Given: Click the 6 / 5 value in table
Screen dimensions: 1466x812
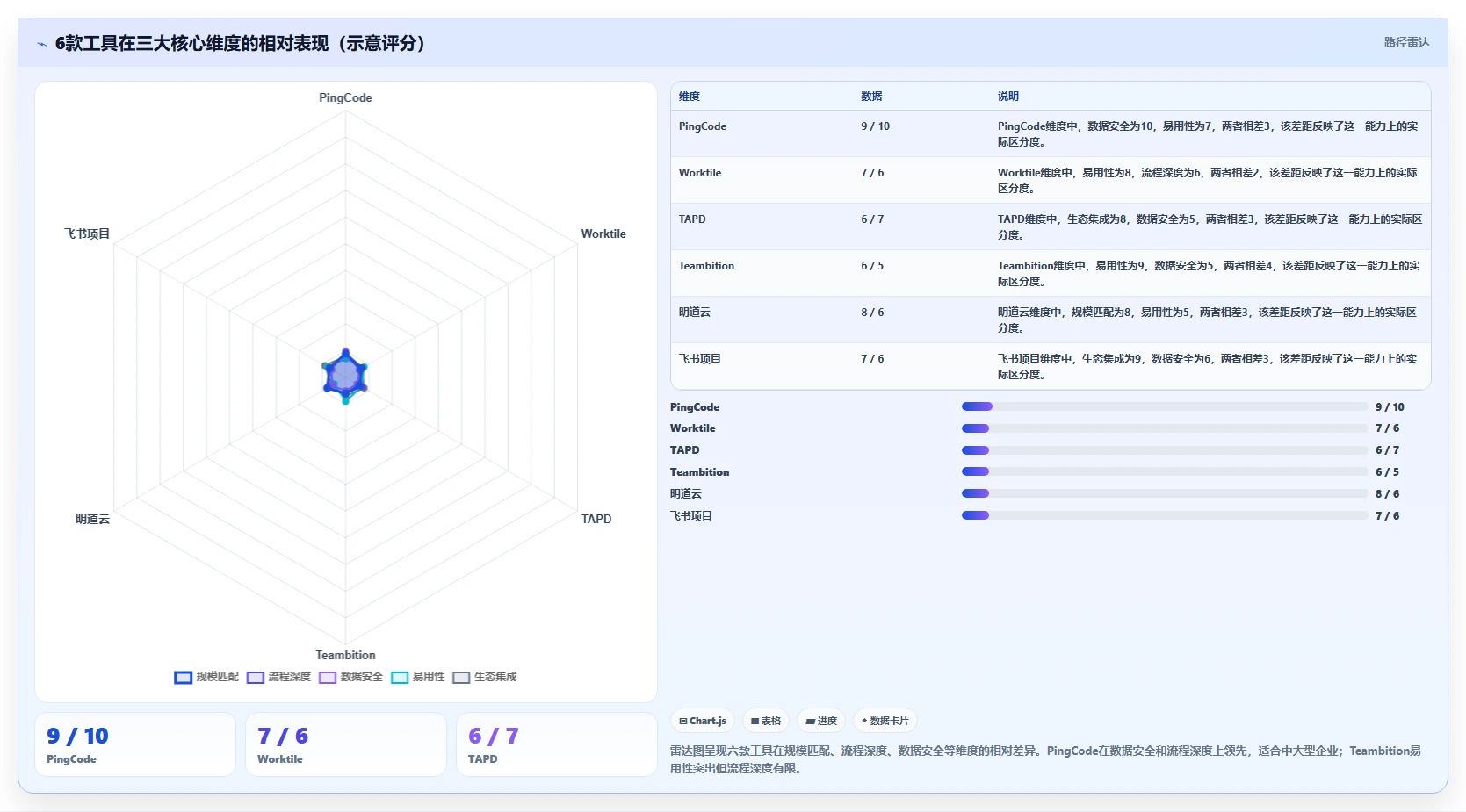Looking at the screenshot, I should [x=872, y=266].
